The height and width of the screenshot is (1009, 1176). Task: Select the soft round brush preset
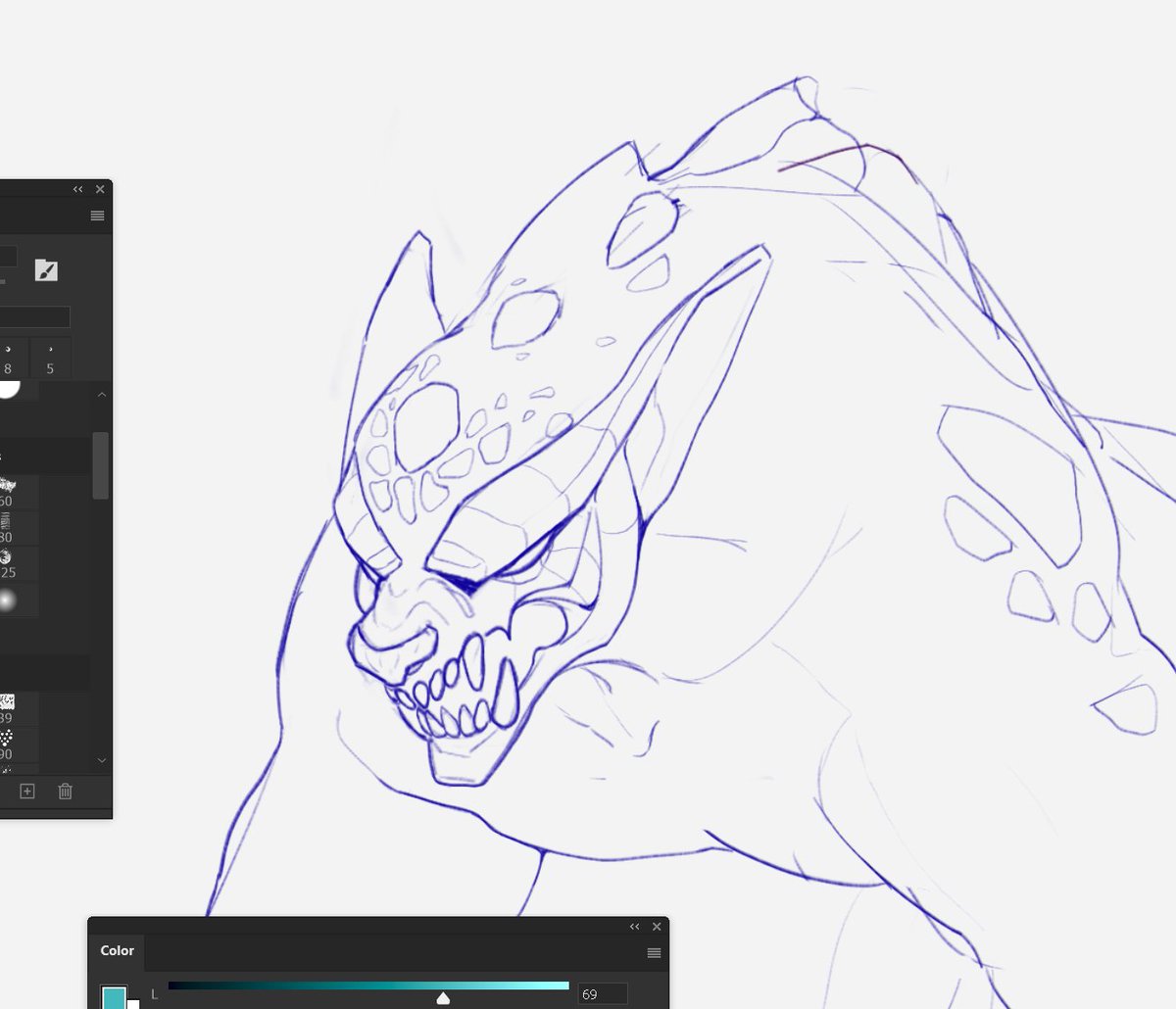tap(18, 600)
